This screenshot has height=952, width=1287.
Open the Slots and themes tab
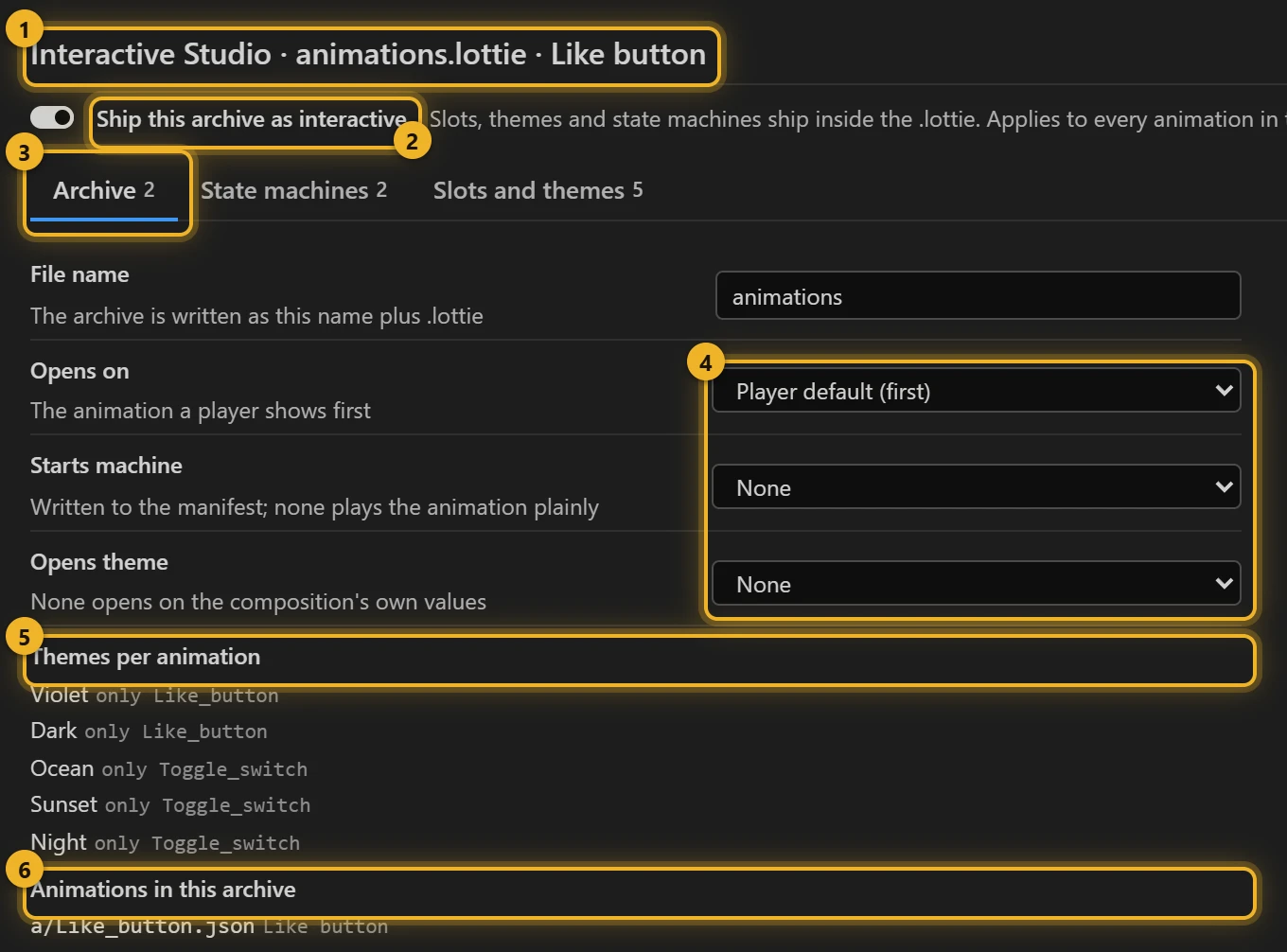538,190
